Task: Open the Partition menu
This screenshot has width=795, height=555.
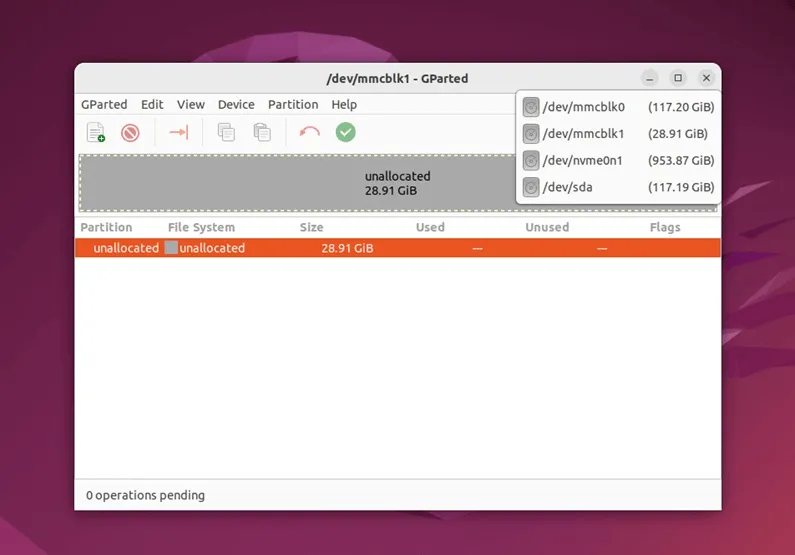Action: (x=293, y=104)
